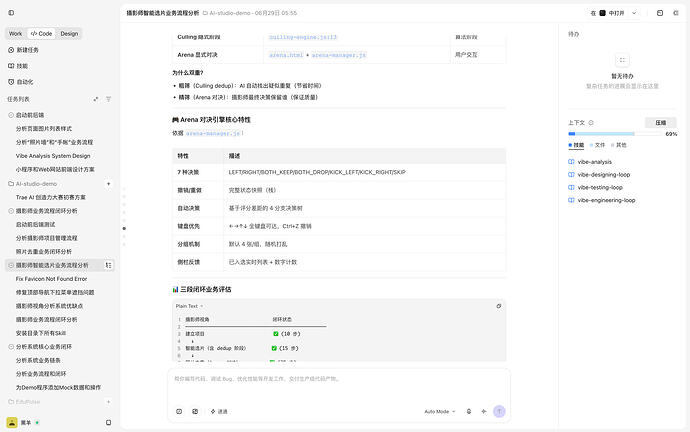Image resolution: width=690 pixels, height=432 pixels.
Task: Switch to the Code tab
Action: [x=41, y=33]
